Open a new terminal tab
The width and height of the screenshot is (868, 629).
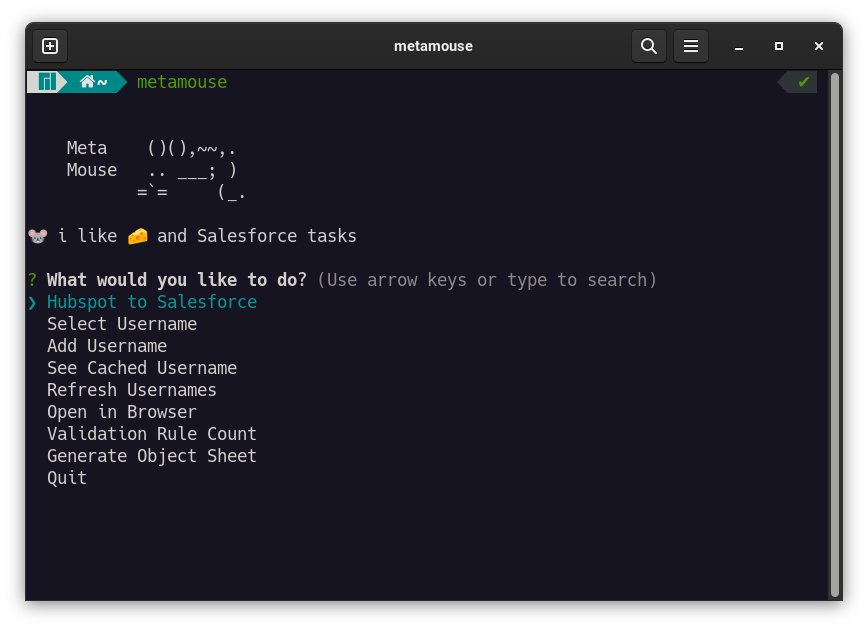pyautogui.click(x=50, y=46)
